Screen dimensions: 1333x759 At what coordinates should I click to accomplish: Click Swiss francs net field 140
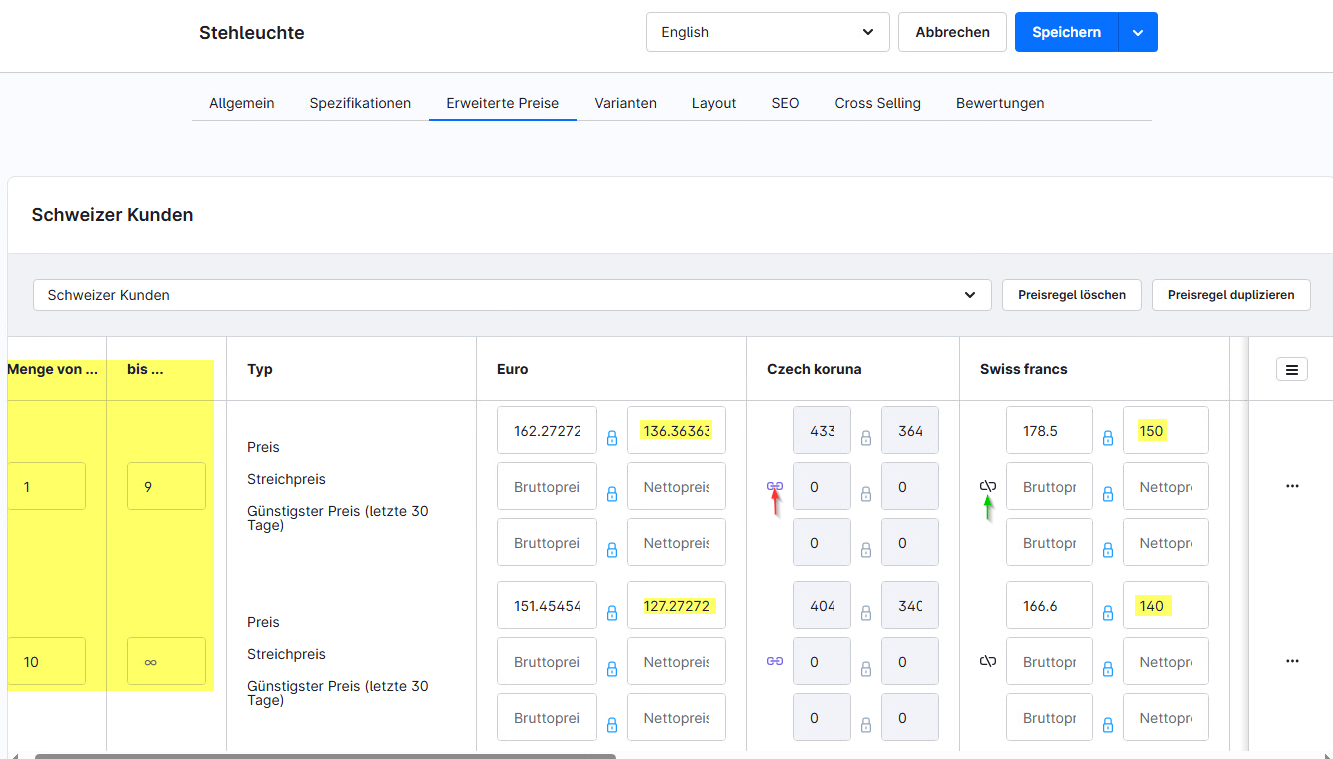tap(1166, 605)
